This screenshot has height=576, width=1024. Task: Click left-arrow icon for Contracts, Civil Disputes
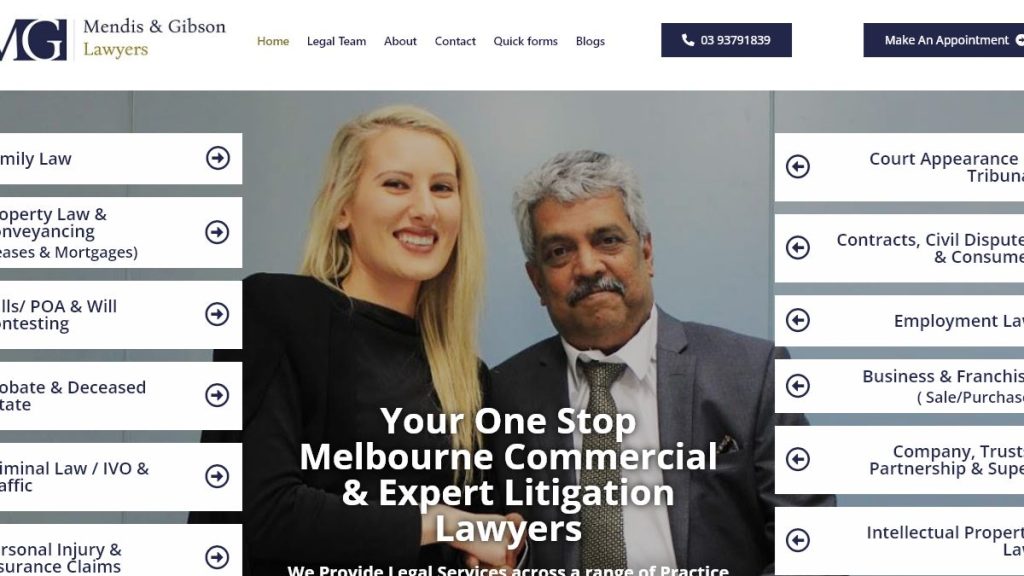(x=797, y=248)
